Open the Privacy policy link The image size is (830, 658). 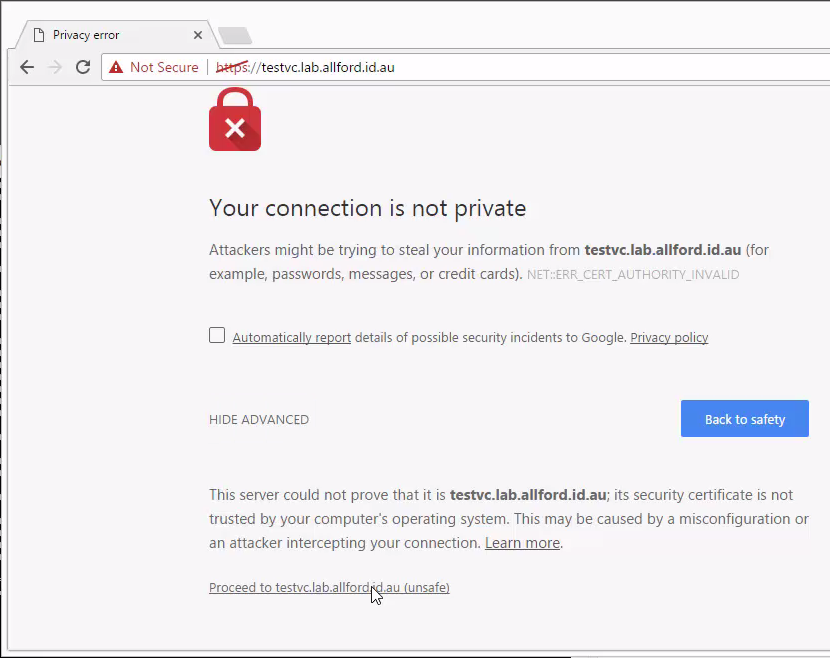(x=669, y=338)
